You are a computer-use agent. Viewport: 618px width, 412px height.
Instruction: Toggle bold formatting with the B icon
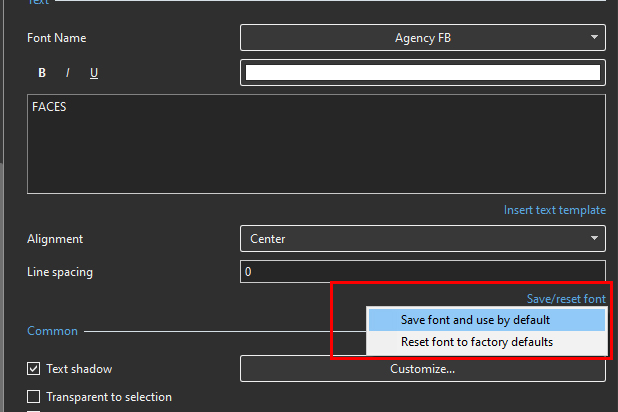[42, 73]
